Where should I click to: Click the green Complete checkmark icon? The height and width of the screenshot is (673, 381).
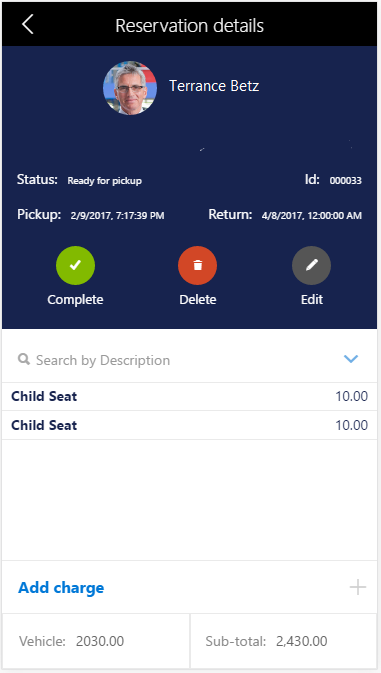tap(76, 265)
